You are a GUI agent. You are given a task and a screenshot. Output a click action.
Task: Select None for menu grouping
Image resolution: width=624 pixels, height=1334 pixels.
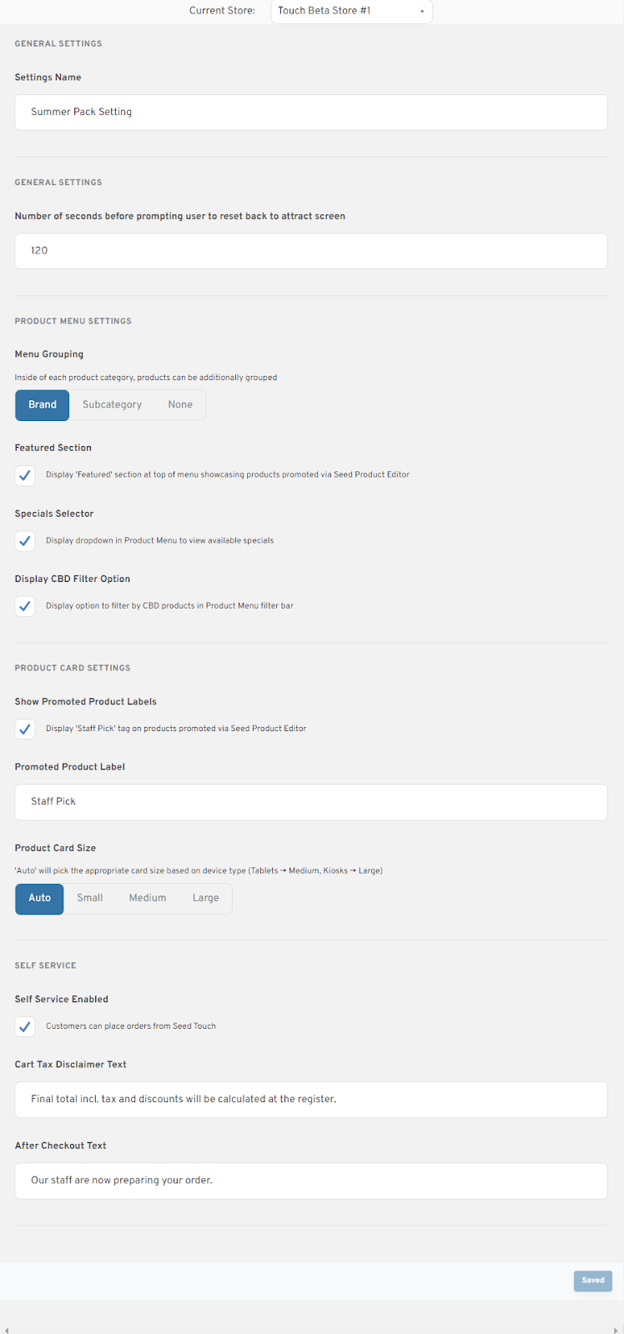(180, 405)
